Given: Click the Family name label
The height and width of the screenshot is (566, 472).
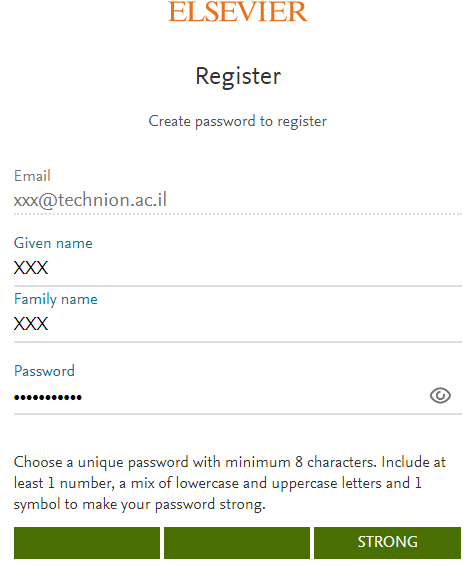Looking at the screenshot, I should tap(56, 299).
